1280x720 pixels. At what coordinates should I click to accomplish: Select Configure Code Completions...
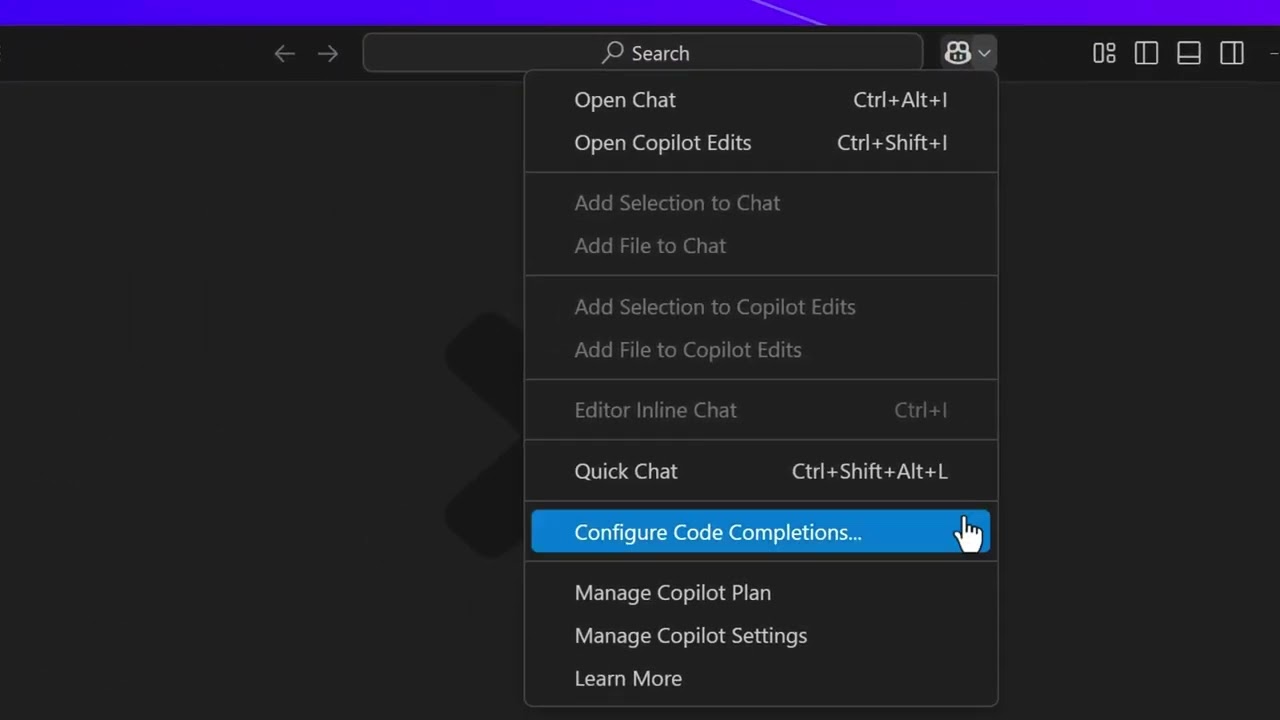pos(717,532)
